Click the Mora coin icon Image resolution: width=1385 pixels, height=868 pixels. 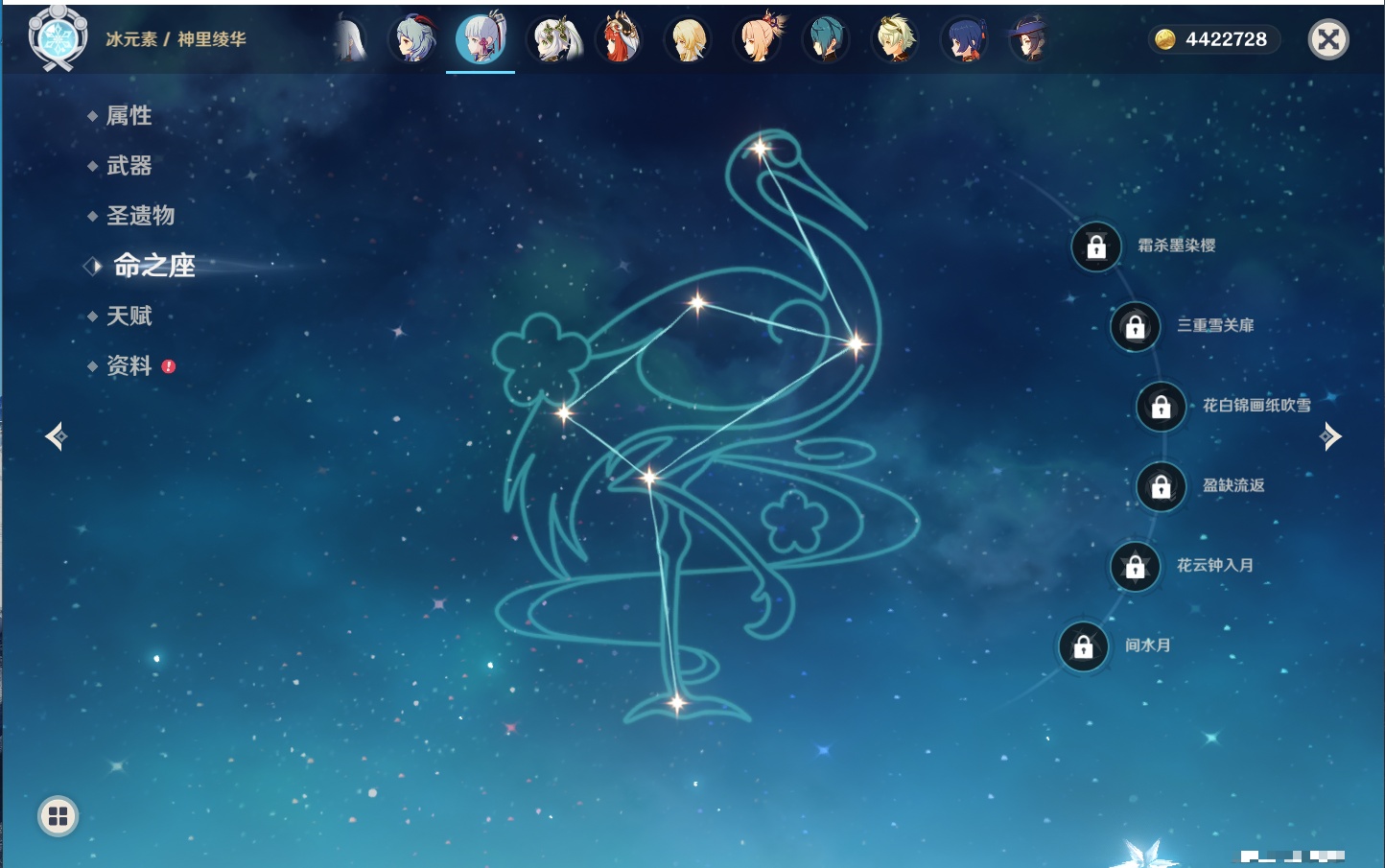pos(1164,39)
